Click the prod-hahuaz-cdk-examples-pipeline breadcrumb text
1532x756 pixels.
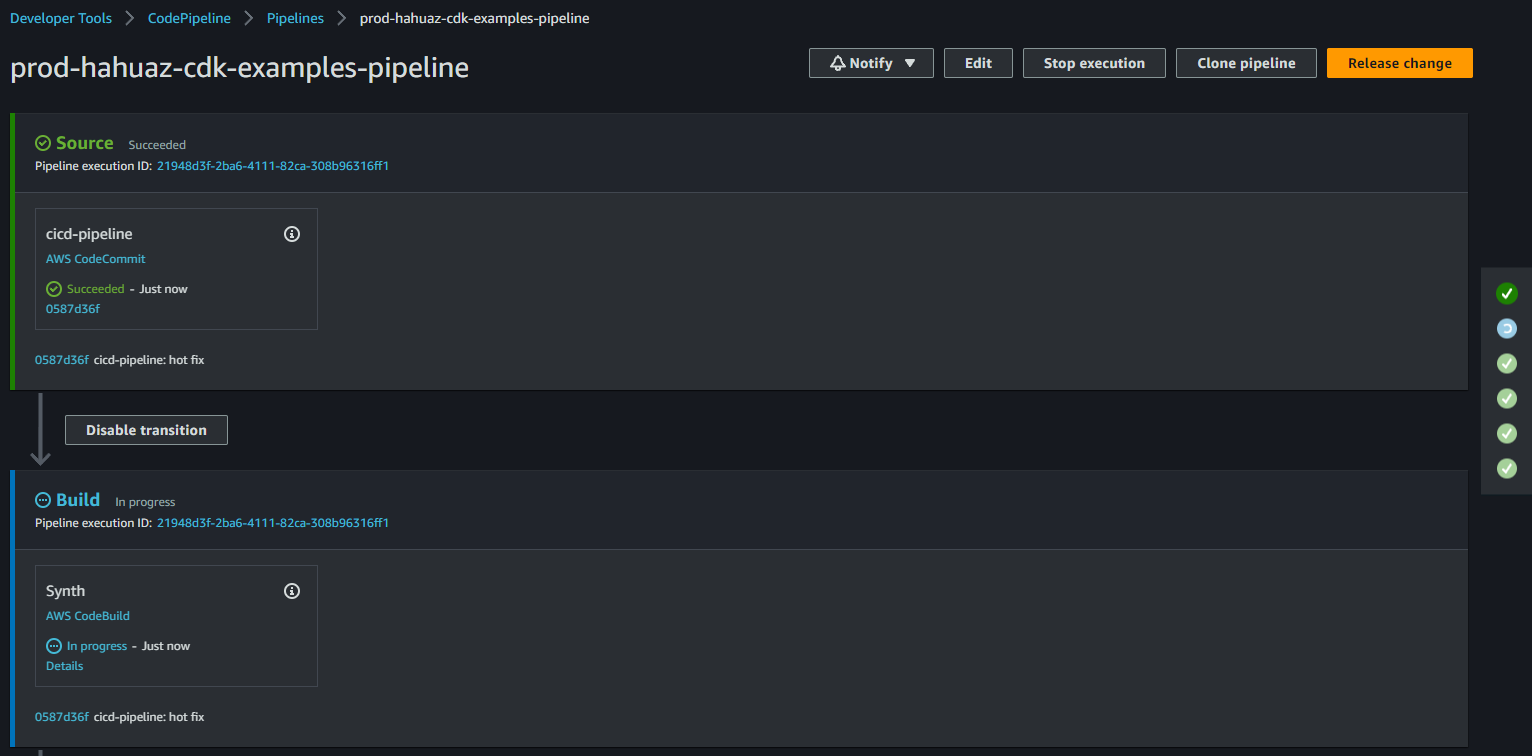[x=474, y=19]
